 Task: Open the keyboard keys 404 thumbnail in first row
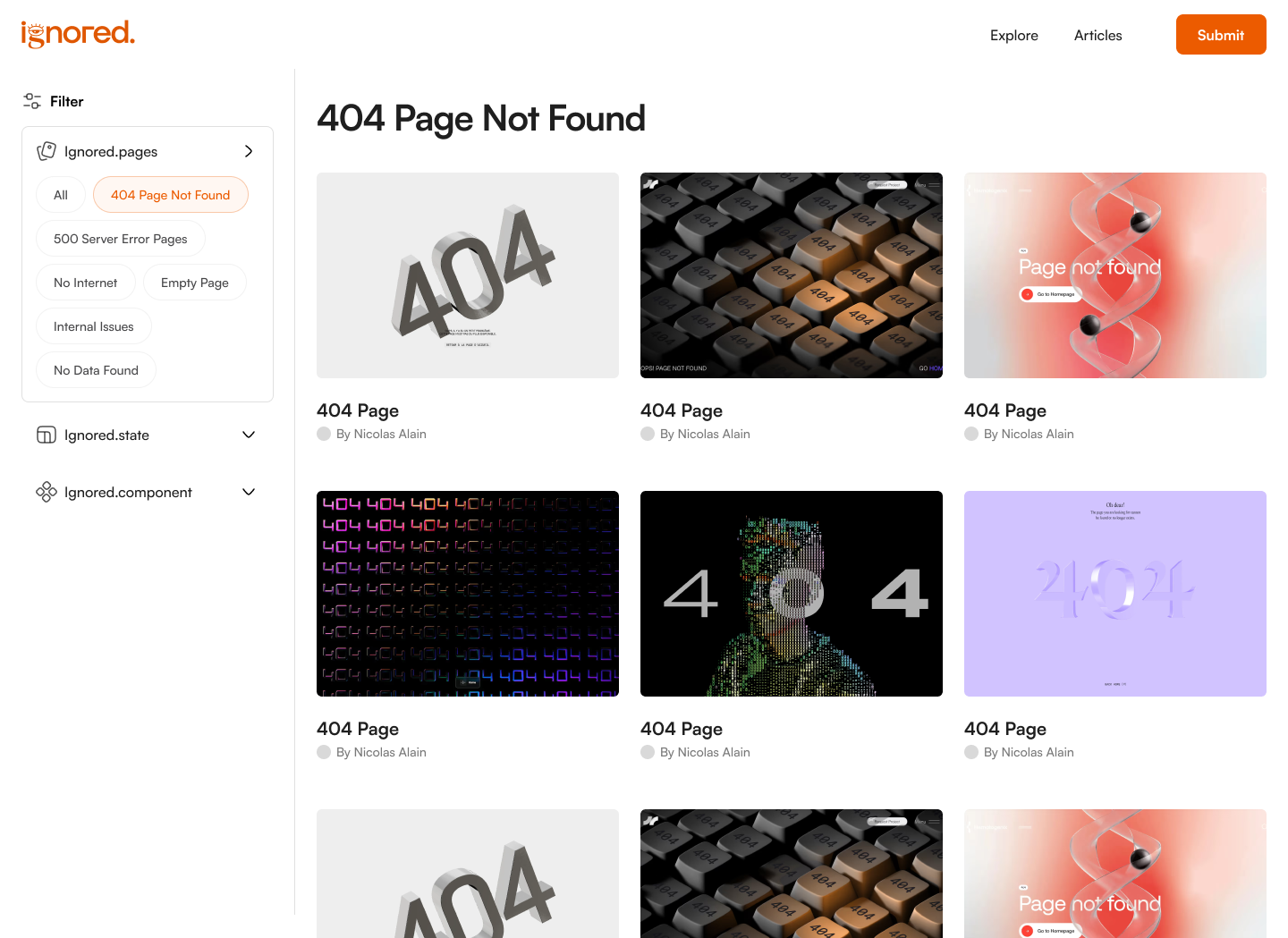click(792, 275)
